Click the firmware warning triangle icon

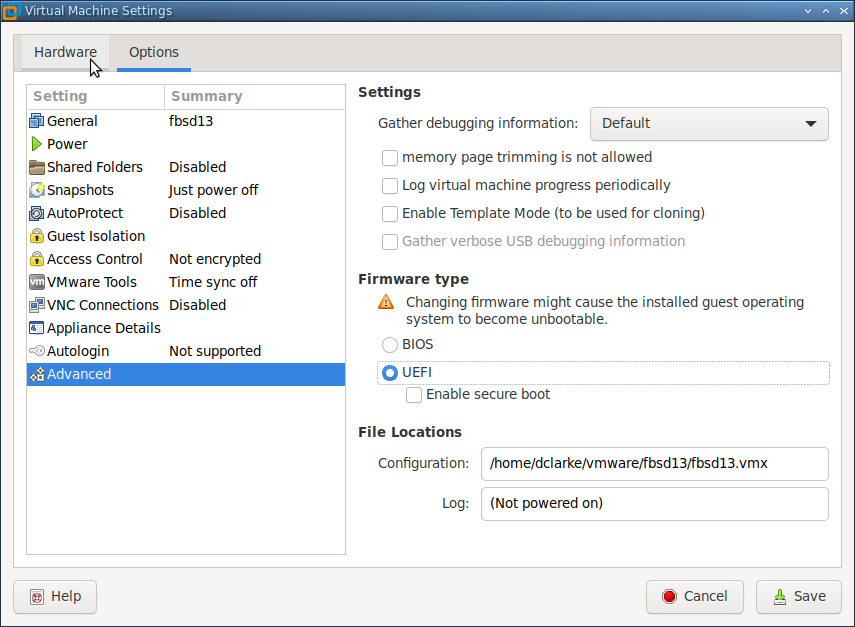(386, 302)
